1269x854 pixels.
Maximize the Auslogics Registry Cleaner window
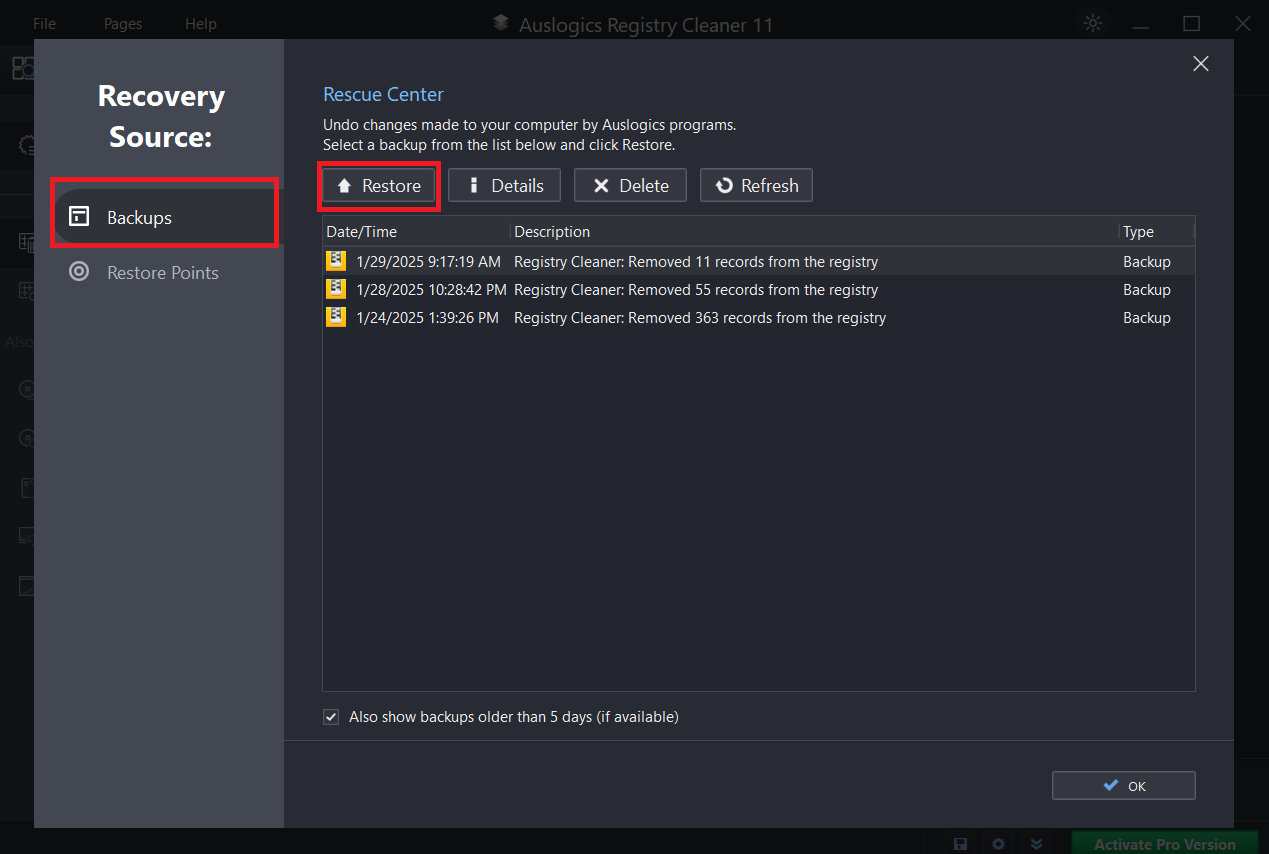coord(1191,23)
